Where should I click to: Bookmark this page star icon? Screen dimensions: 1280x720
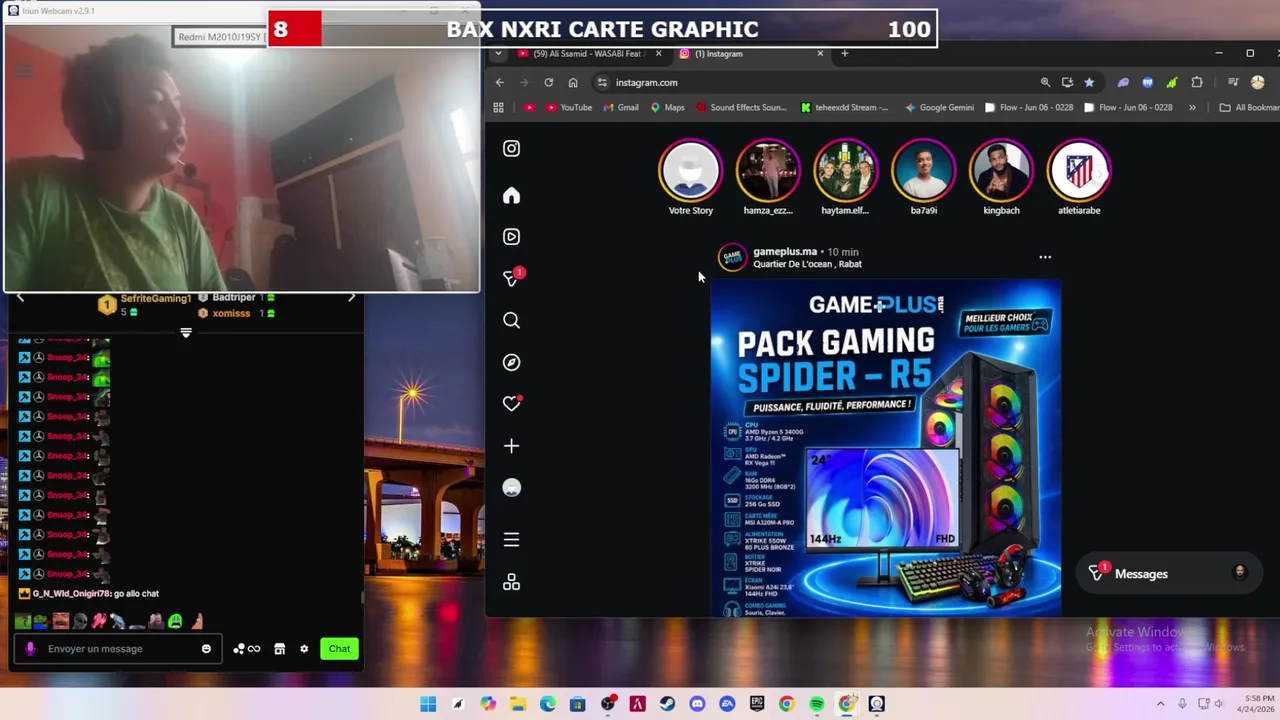point(1089,82)
